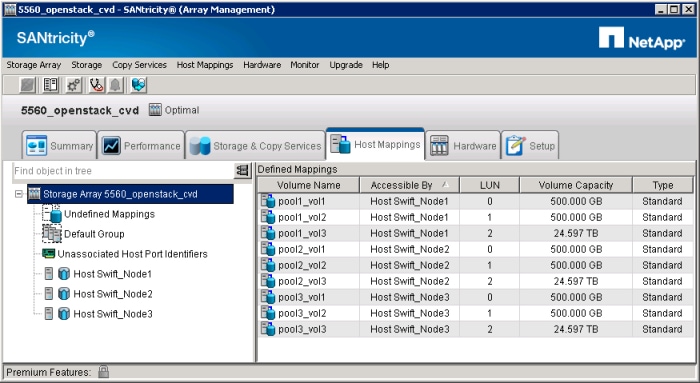Click the event log book toolbar icon
The height and width of the screenshot is (383, 700).
[50, 85]
